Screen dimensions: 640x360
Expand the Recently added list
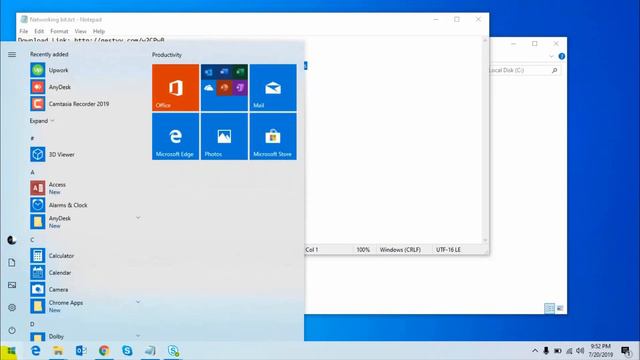click(42, 121)
